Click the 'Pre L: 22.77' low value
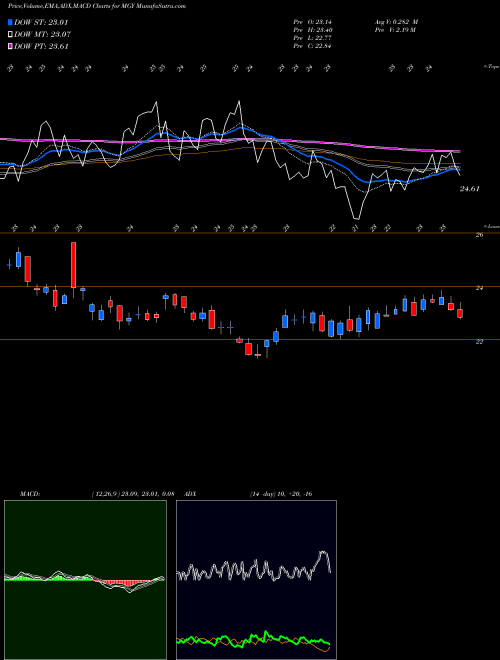This screenshot has width=500, height=660. click(312, 38)
